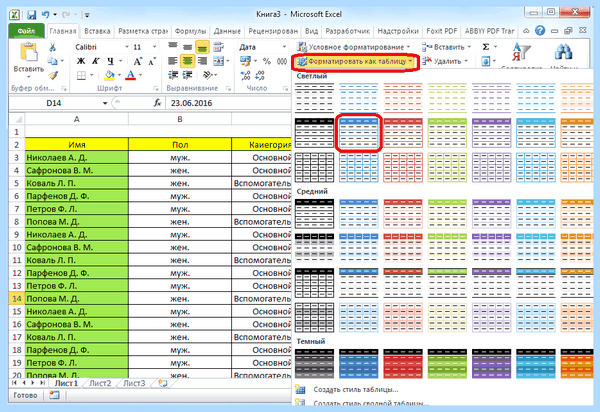Click the large Paste (Вставить) clipboard icon
The height and width of the screenshot is (412, 600).
tap(29, 52)
